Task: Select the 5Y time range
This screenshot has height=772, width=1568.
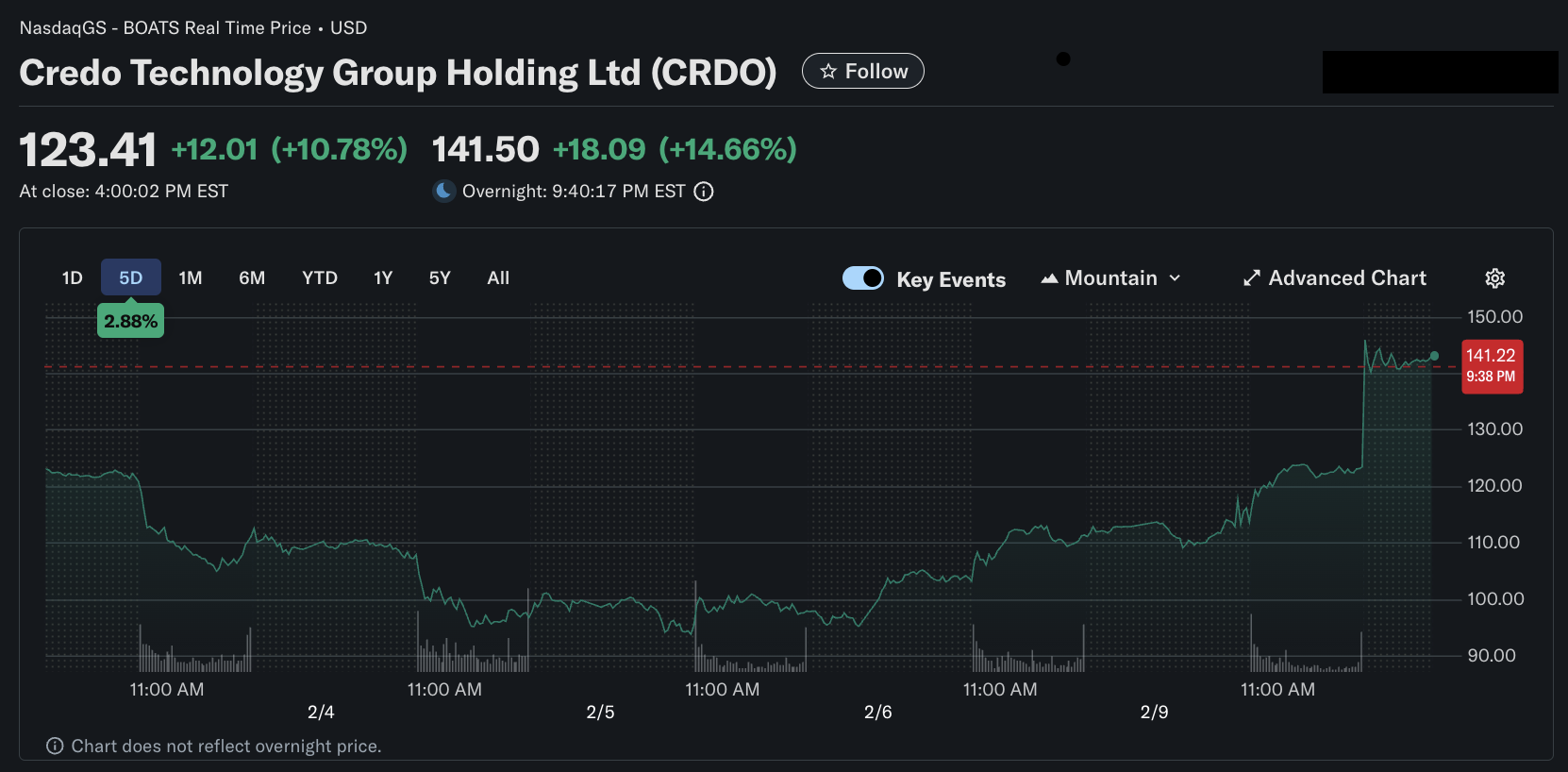Action: tap(440, 278)
